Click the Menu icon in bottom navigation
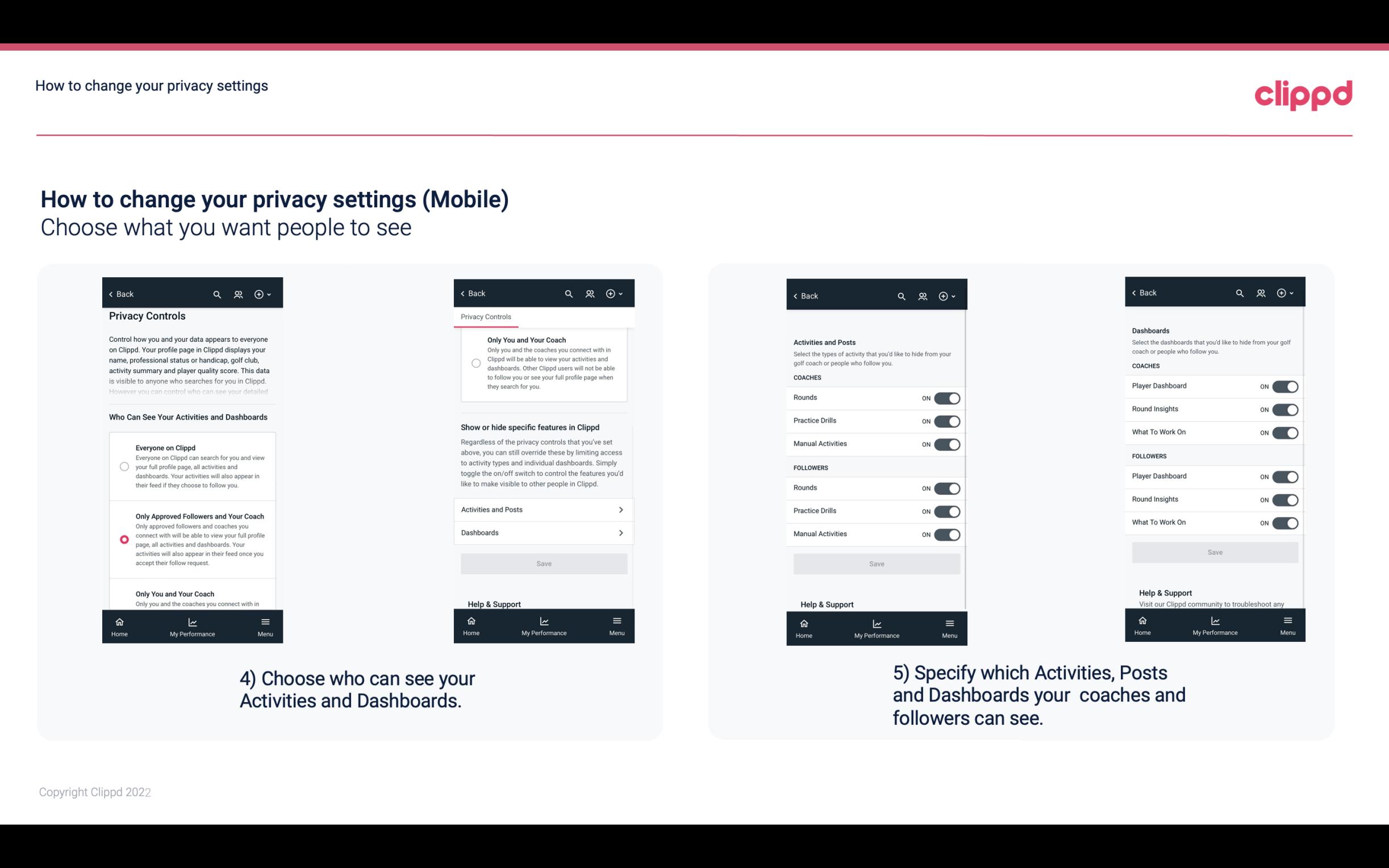1389x868 pixels. (x=265, y=621)
